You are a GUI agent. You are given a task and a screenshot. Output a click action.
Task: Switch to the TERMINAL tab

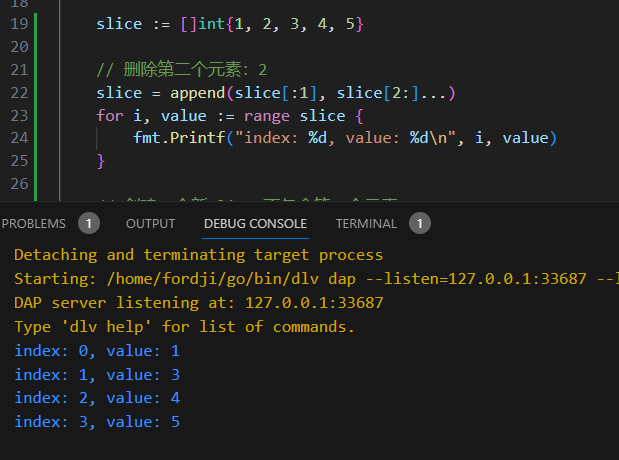tap(366, 223)
